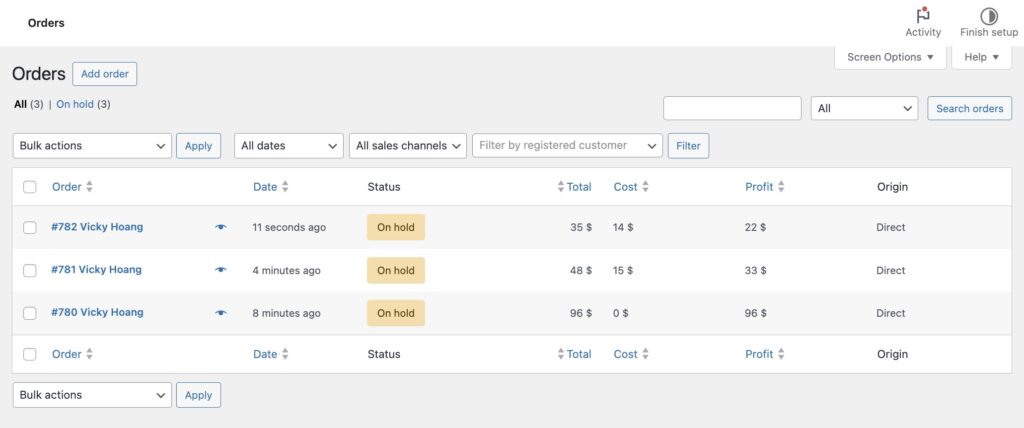Select order #780 checkbox

pos(30,313)
